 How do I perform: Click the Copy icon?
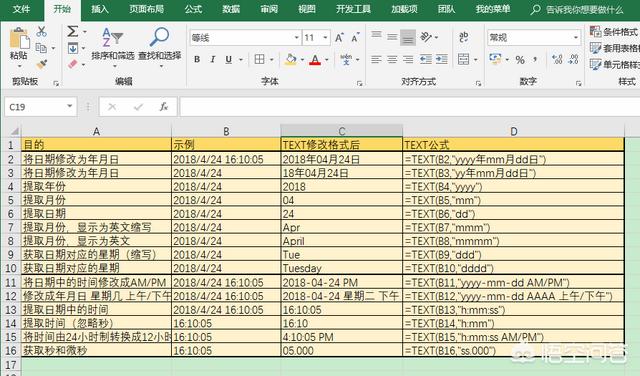coord(41,48)
